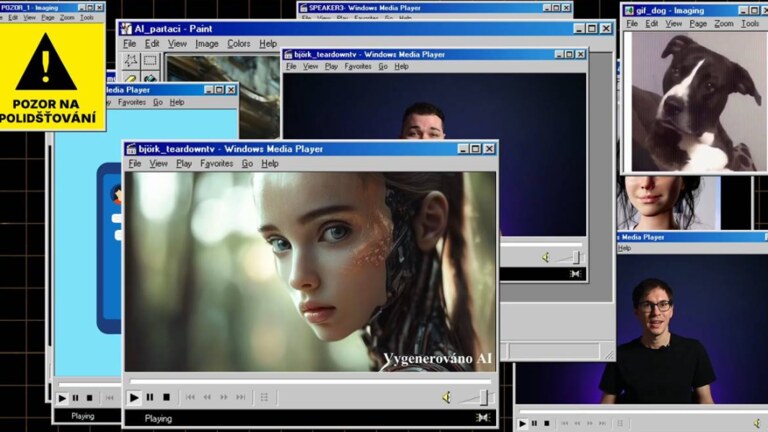This screenshot has width=768, height=432.
Task: Open Image menu in AI_partaci Paint
Action: (207, 44)
